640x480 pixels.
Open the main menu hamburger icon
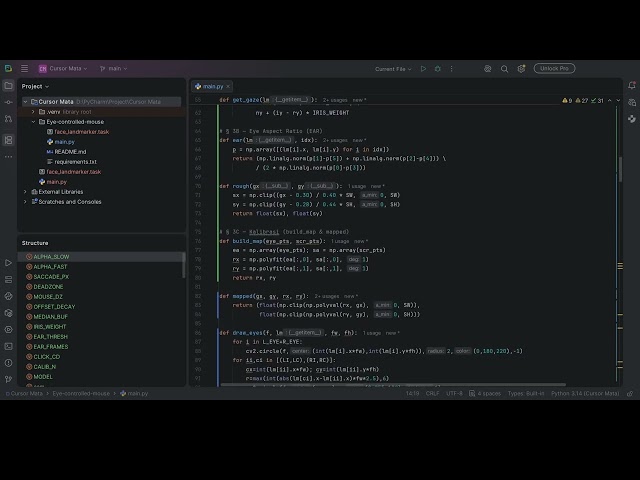pos(24,69)
